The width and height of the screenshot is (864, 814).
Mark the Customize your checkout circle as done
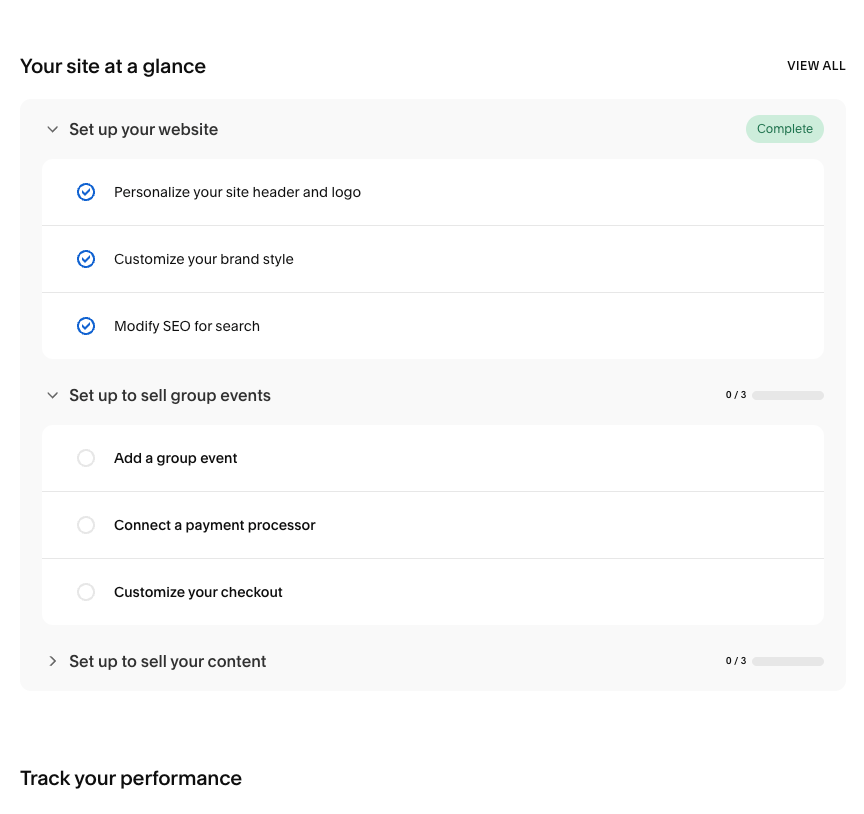pyautogui.click(x=86, y=592)
